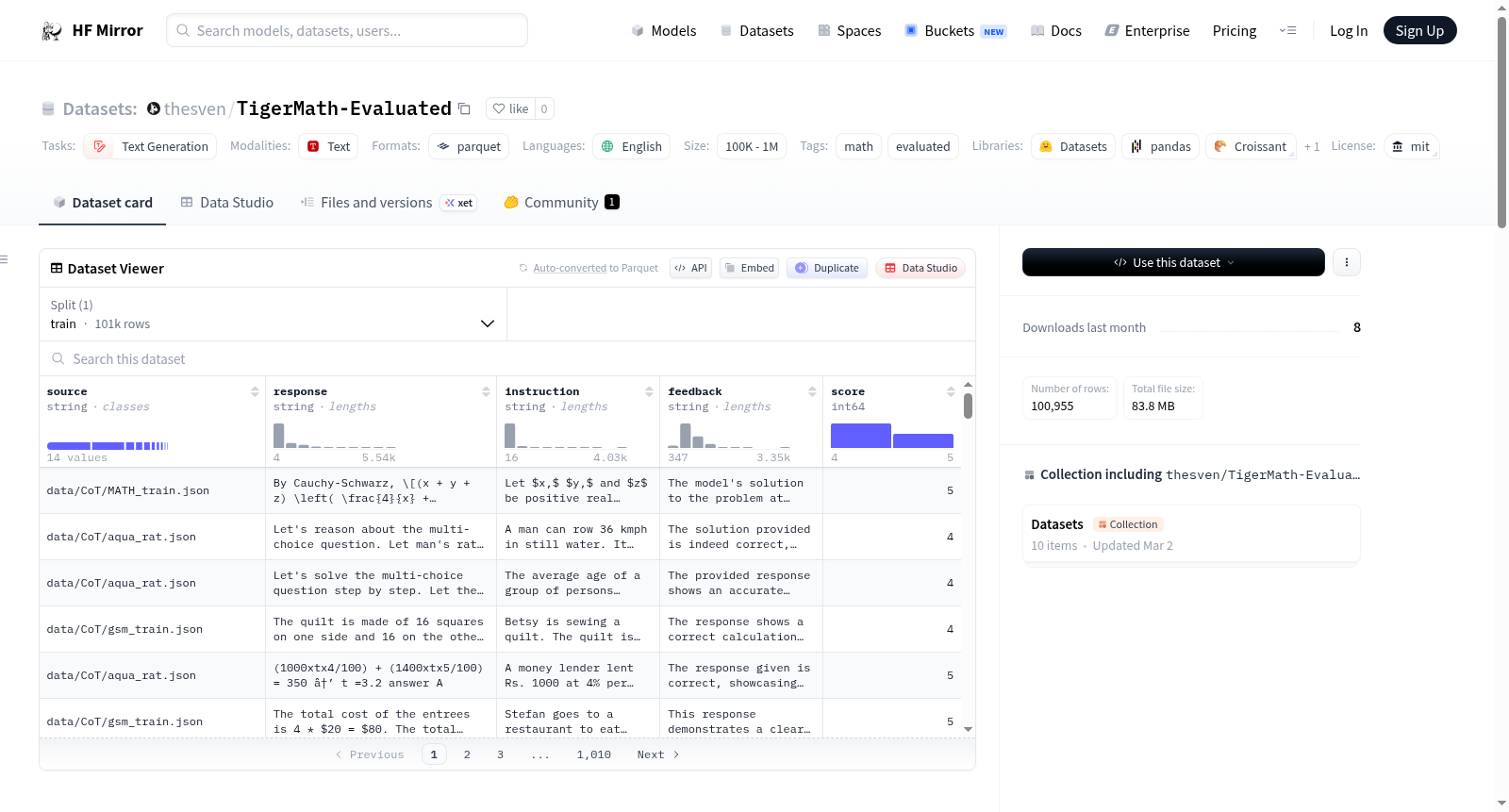Click the left sidebar expand handle

[x=4, y=259]
